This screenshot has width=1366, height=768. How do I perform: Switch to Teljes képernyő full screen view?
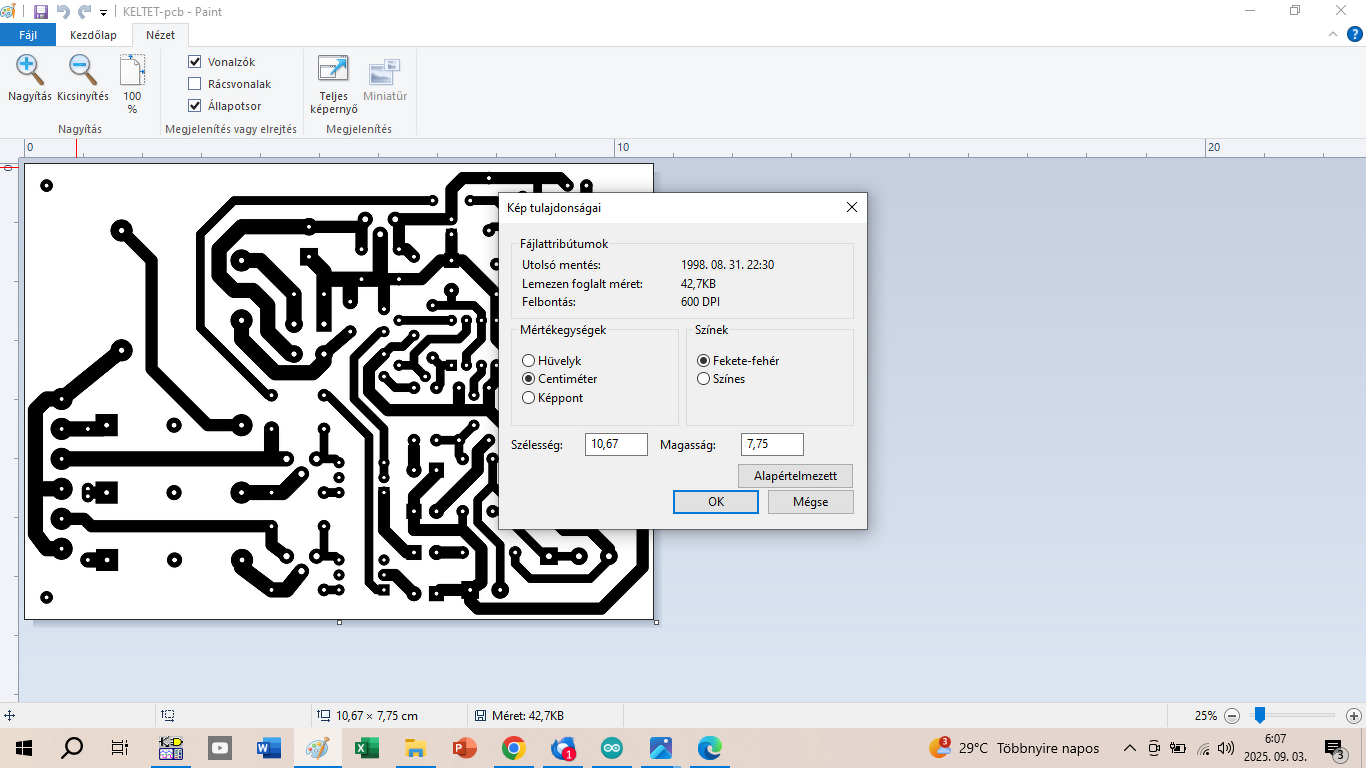point(333,84)
